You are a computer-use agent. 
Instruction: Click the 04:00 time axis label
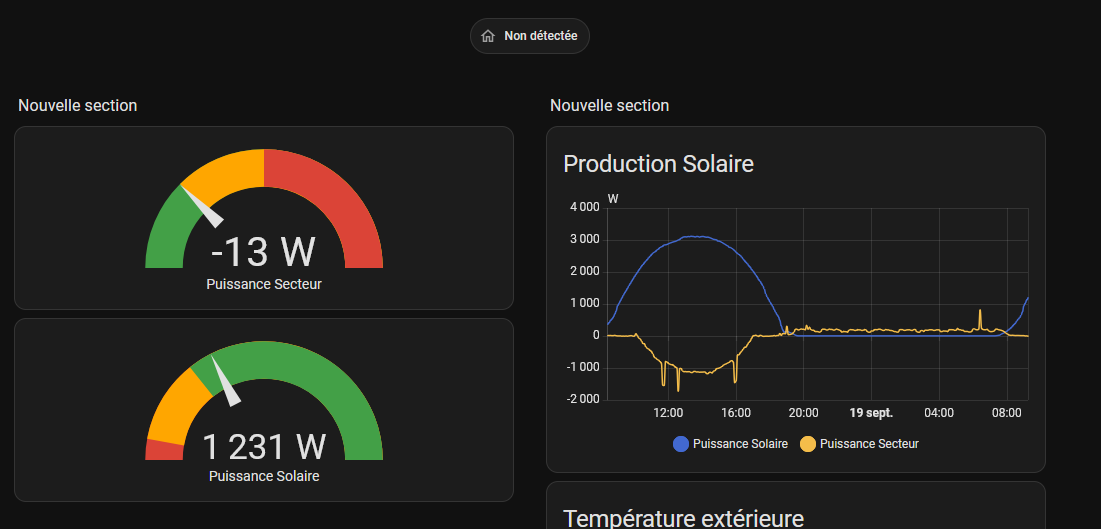tap(939, 413)
